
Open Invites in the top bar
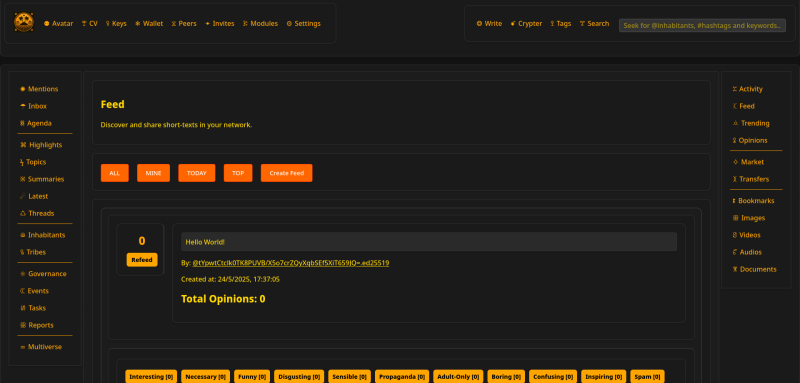point(219,23)
